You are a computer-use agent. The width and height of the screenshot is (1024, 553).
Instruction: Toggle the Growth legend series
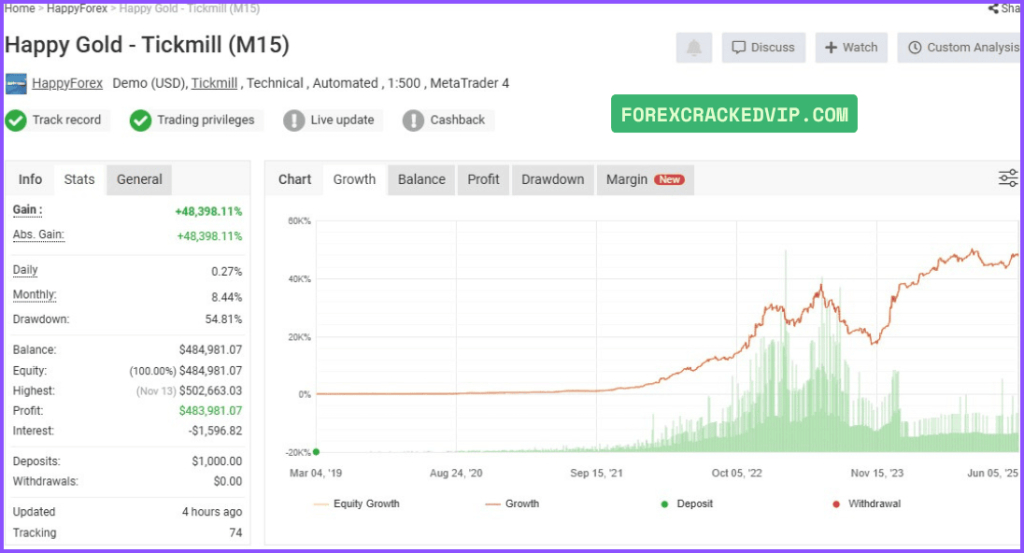[x=513, y=504]
